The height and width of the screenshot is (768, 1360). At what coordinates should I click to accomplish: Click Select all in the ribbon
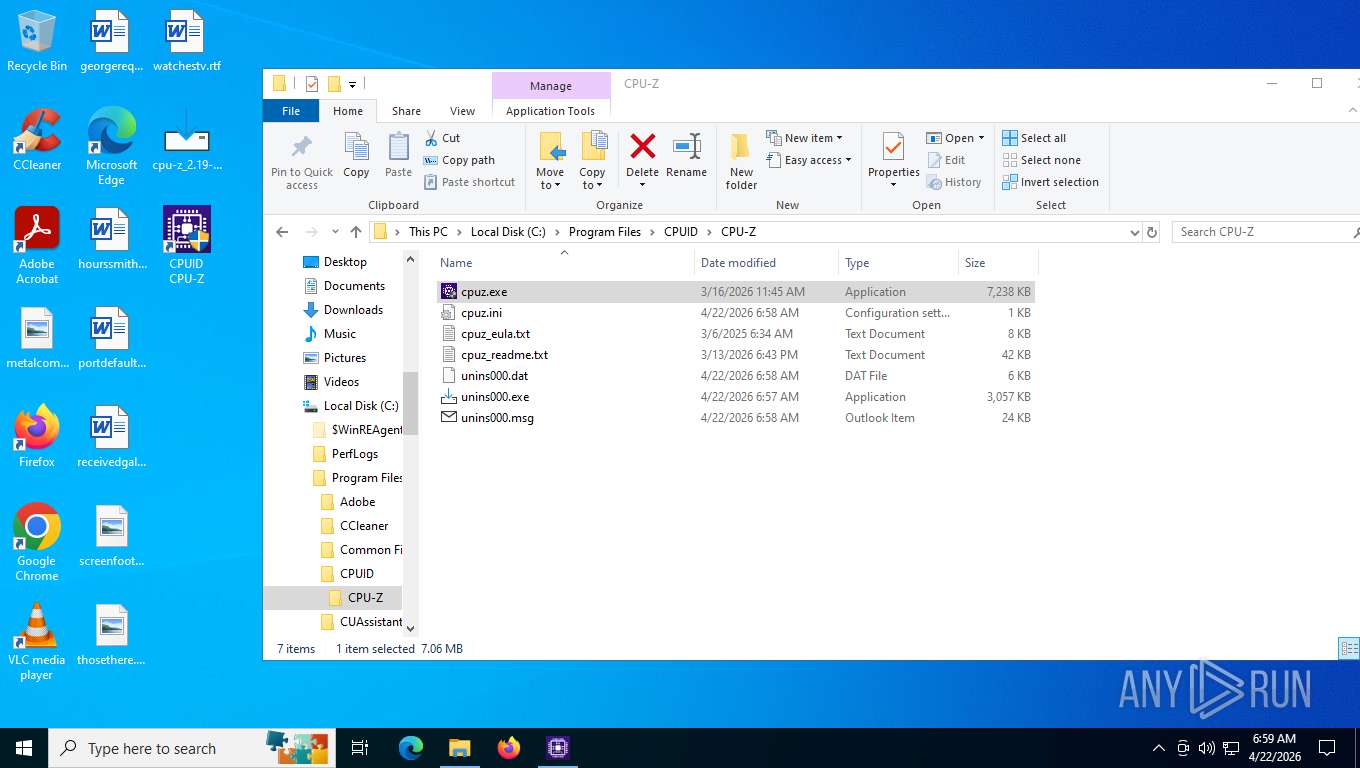point(1035,138)
